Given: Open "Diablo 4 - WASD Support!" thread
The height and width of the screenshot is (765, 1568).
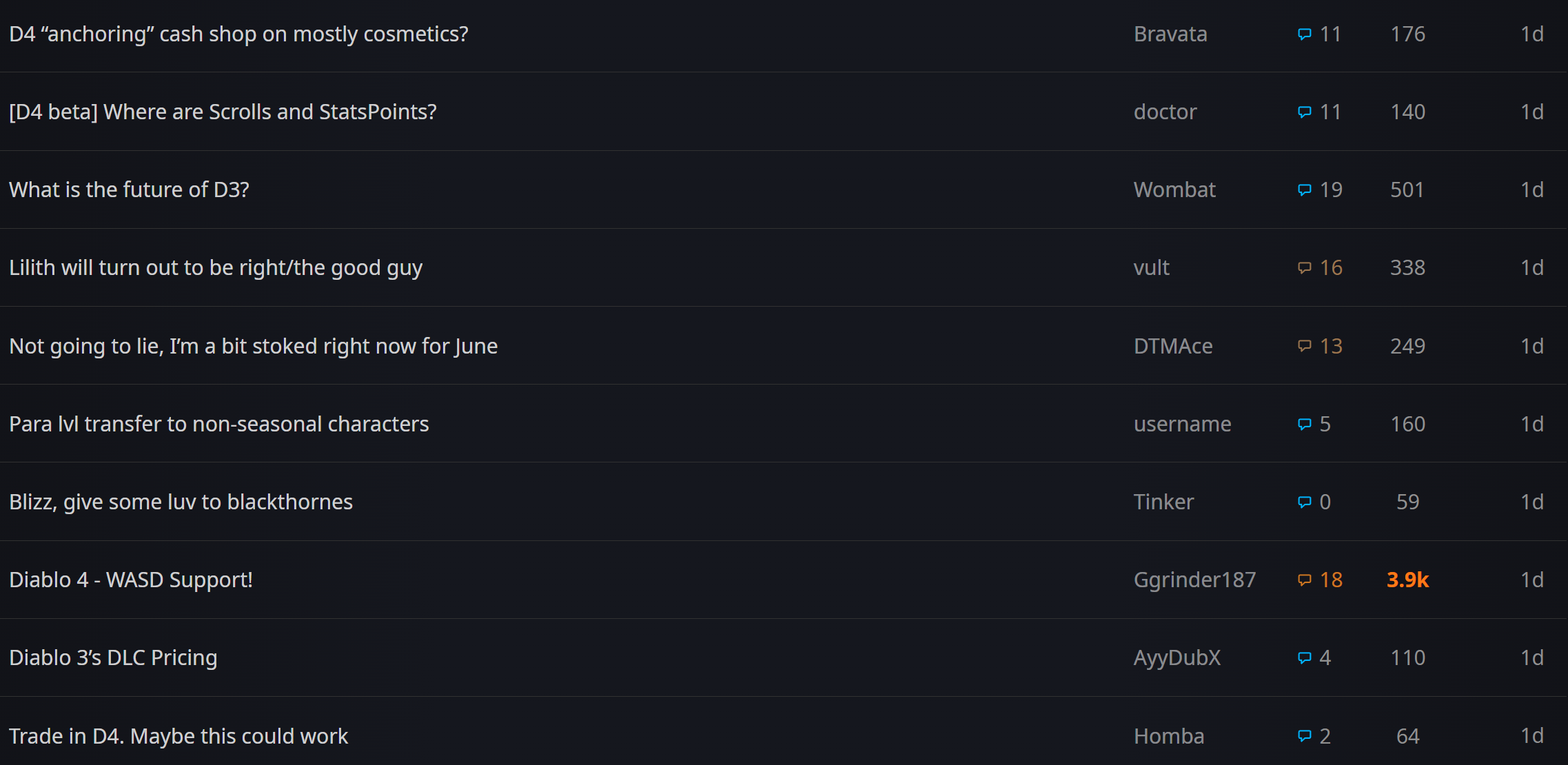Looking at the screenshot, I should click(x=131, y=580).
